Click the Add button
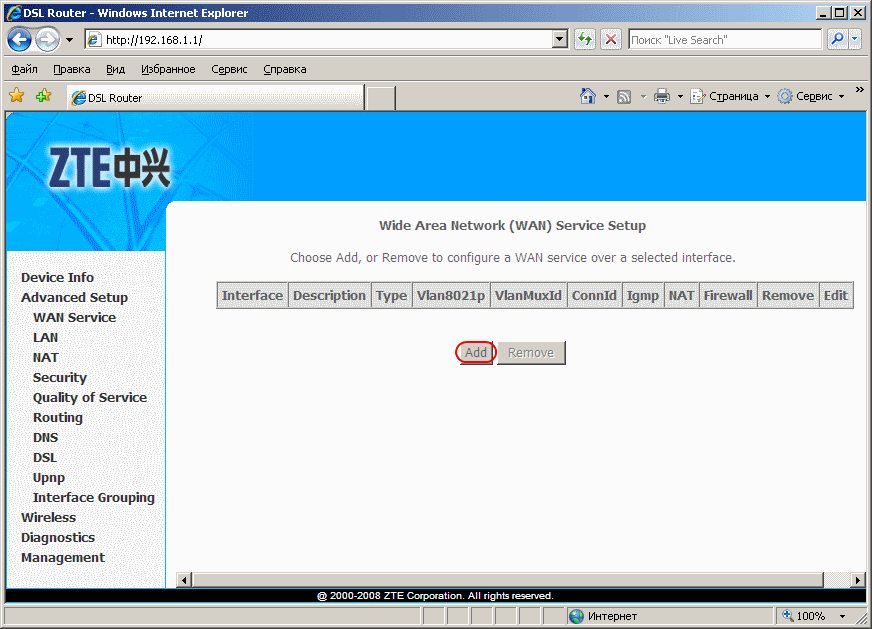The image size is (872, 629). 476,353
